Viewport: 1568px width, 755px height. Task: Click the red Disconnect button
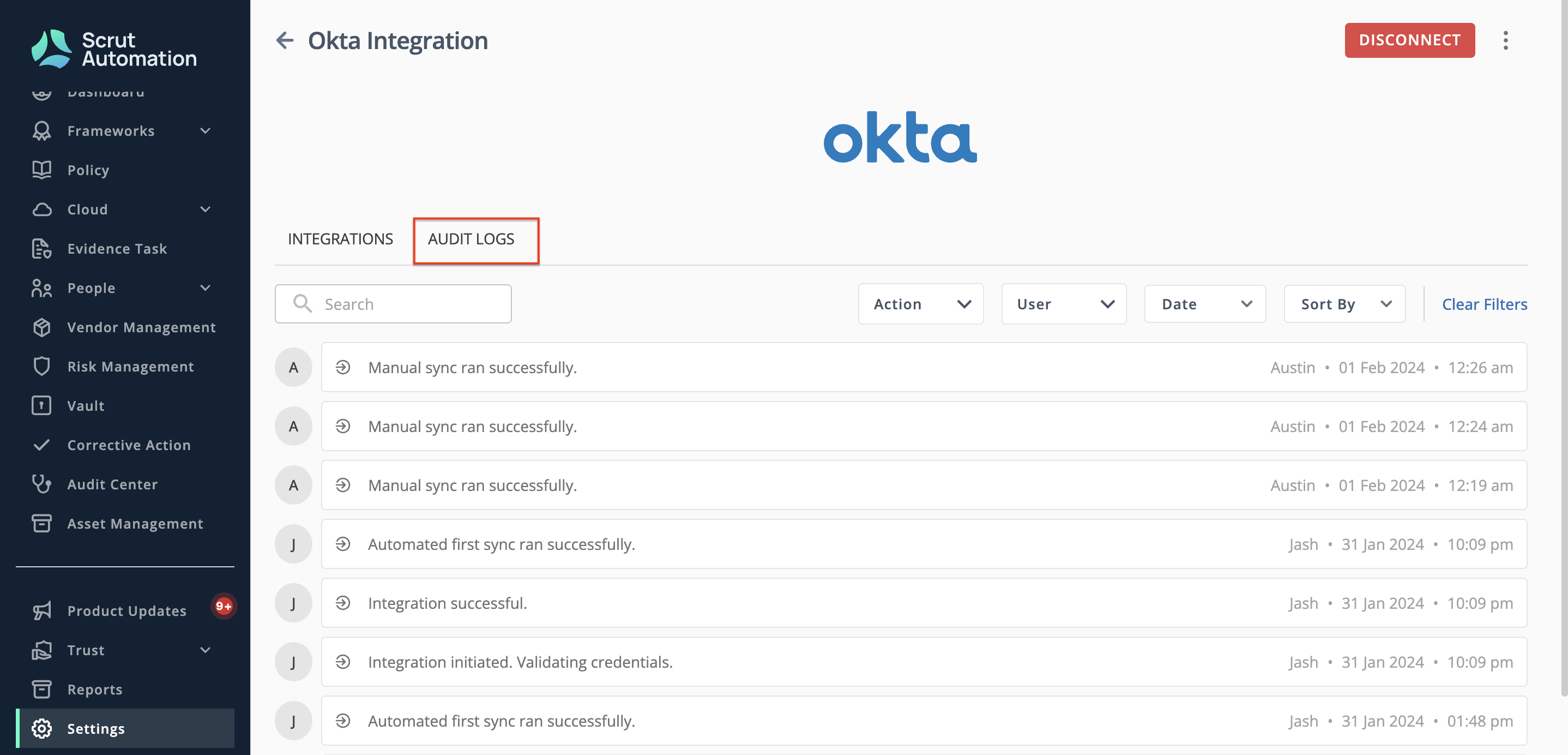coord(1409,40)
